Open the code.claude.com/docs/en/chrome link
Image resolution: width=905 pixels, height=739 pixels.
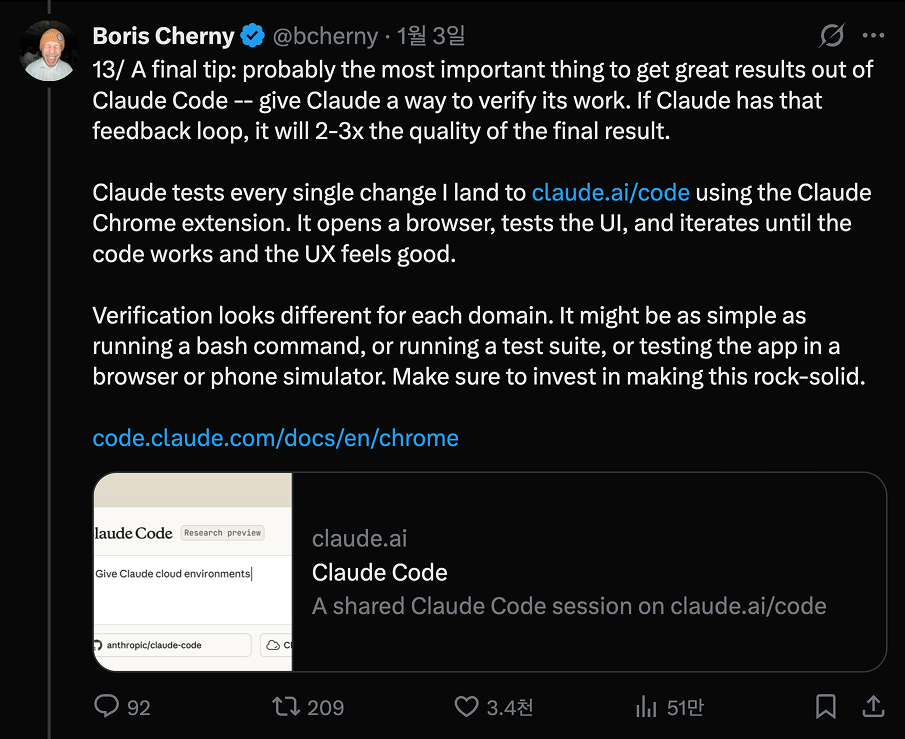tap(274, 438)
